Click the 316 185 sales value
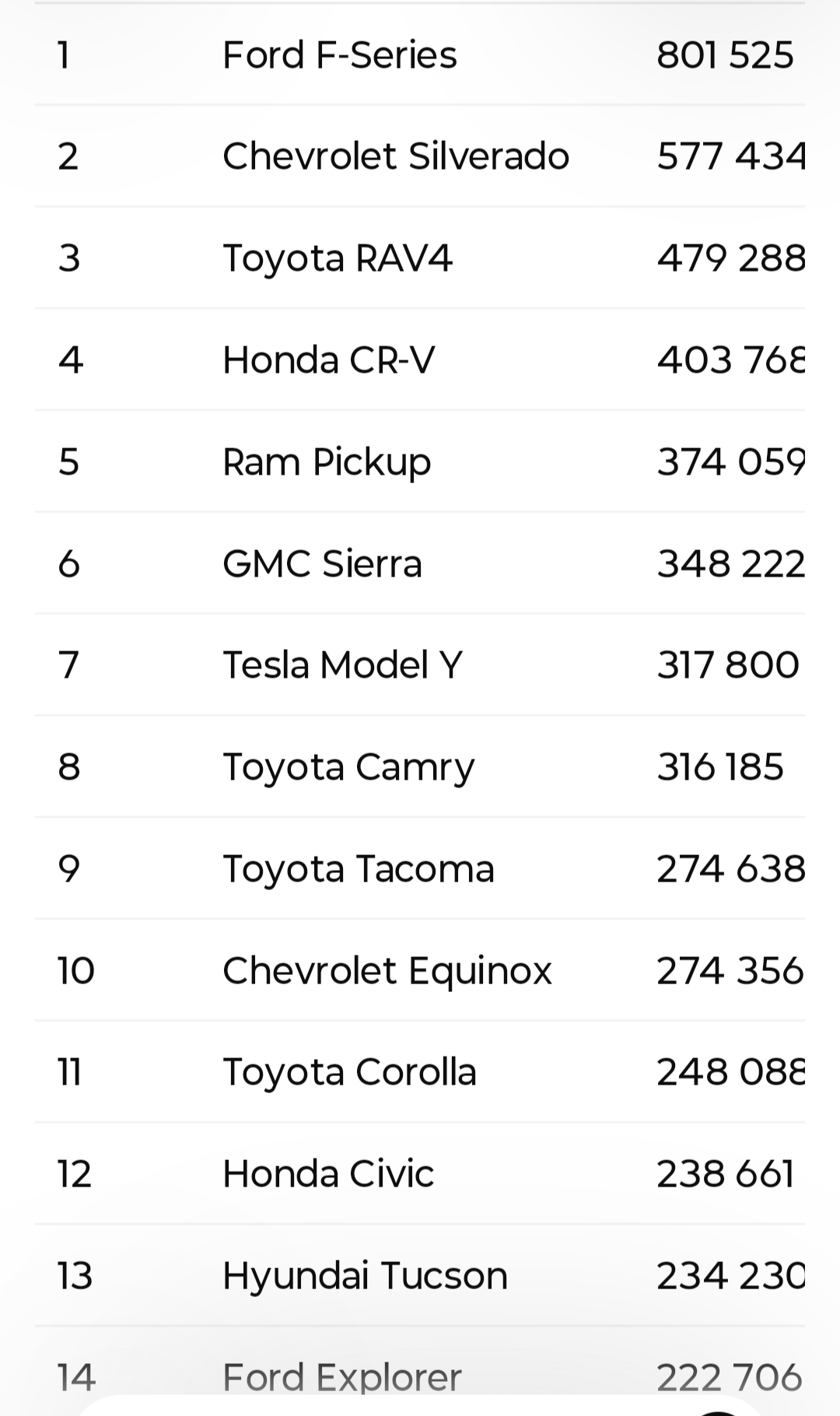This screenshot has width=840, height=1416. [x=719, y=767]
